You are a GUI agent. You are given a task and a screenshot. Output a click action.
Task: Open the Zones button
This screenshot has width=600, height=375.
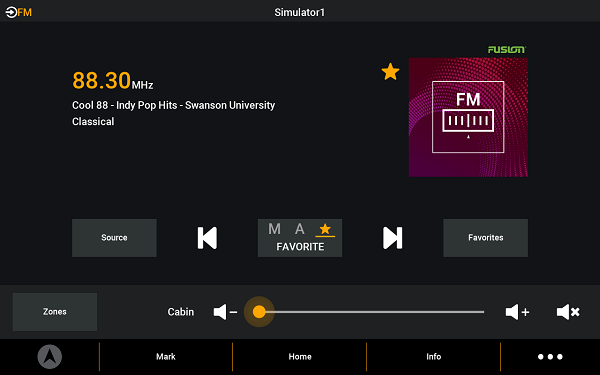pyautogui.click(x=55, y=312)
